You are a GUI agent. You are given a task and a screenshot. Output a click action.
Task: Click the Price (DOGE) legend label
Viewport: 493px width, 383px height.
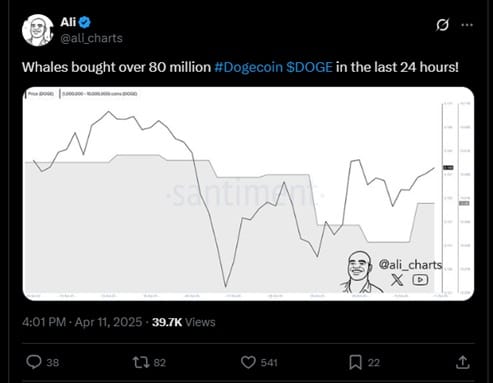pyautogui.click(x=41, y=94)
